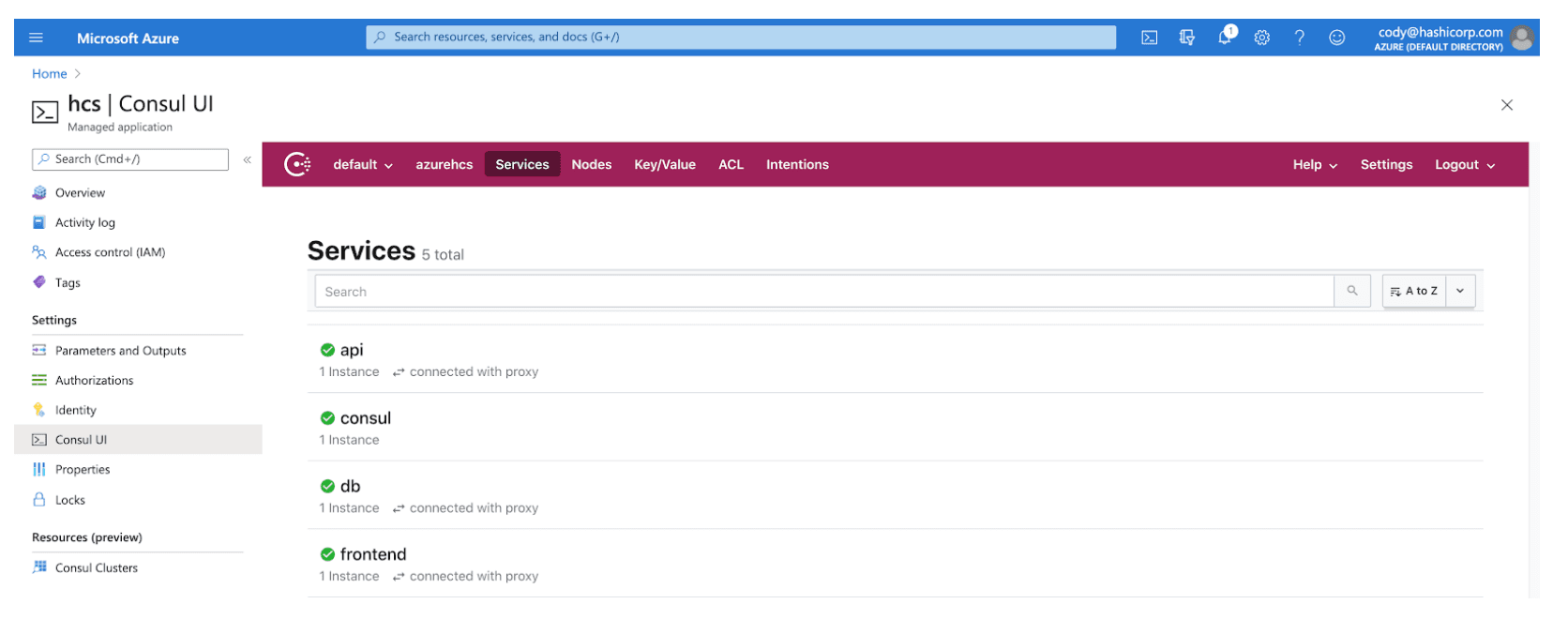Collapse the left sidebar with chevrons

pos(248,159)
